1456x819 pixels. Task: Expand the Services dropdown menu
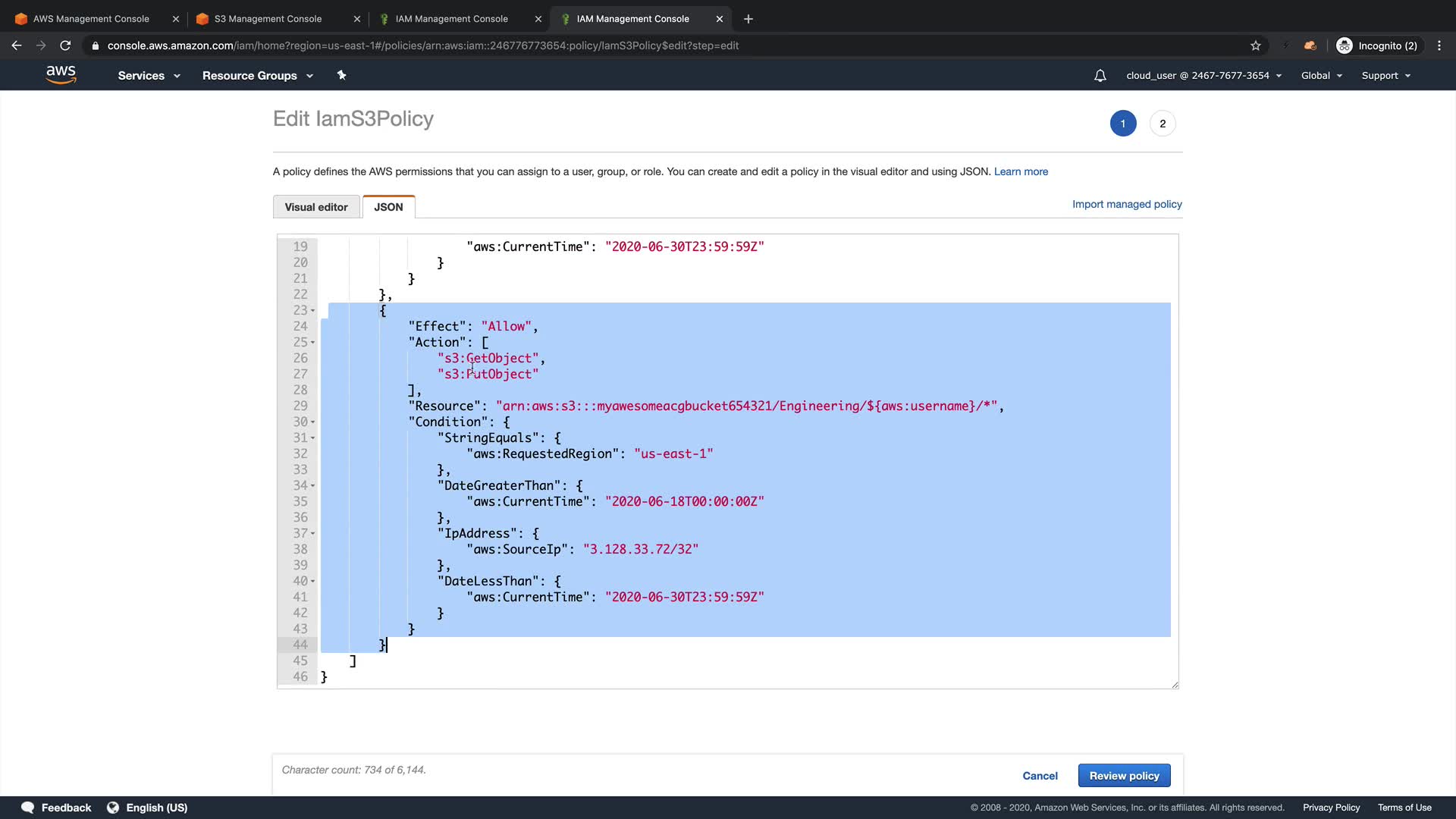pos(149,76)
